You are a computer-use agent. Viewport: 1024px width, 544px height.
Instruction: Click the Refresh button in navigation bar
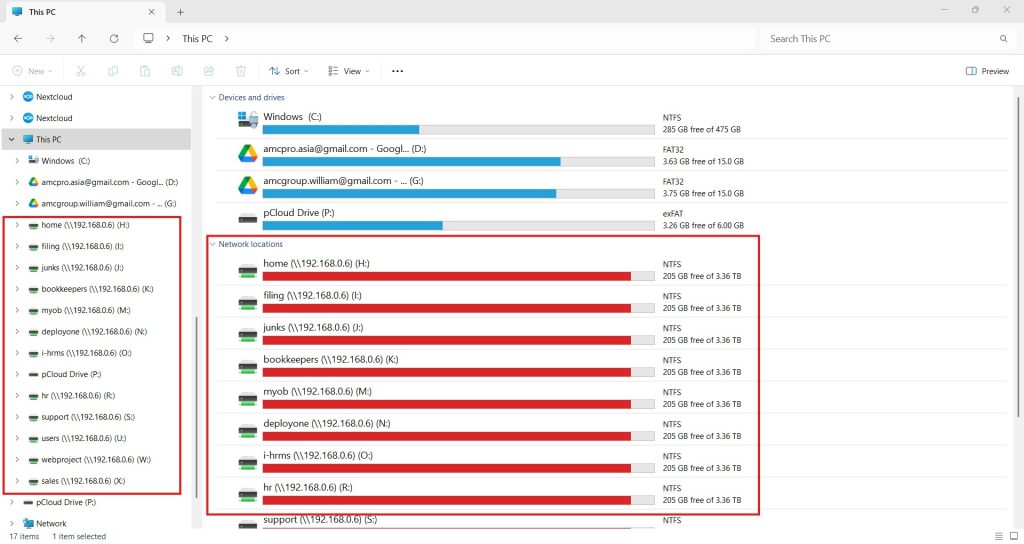114,38
